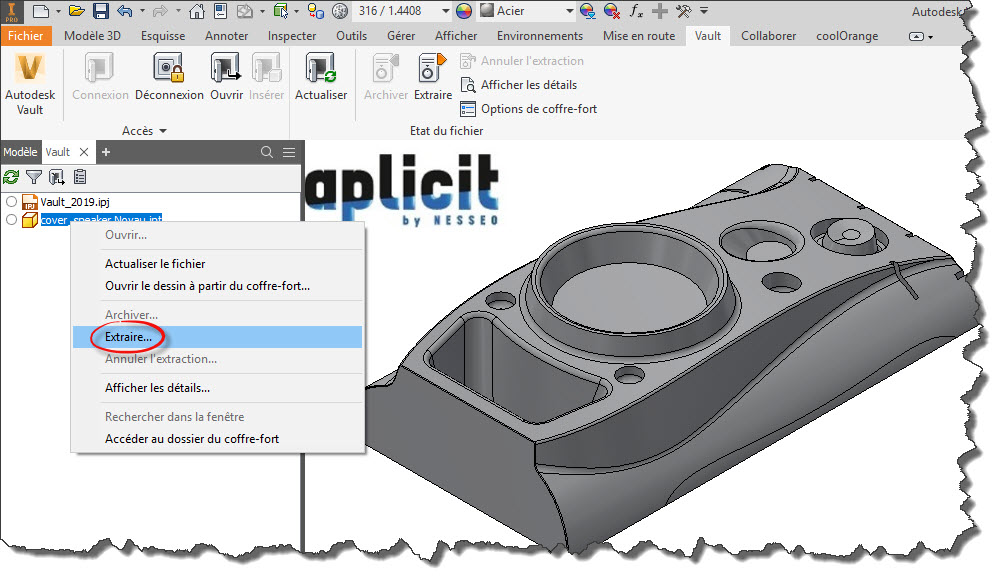
Task: Choose Extraire... from the context menu
Action: (x=128, y=337)
